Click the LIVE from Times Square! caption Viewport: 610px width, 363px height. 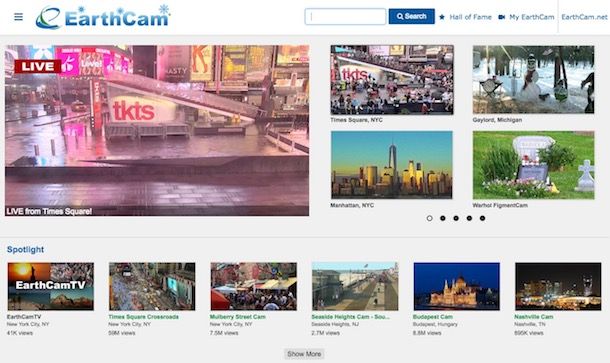[x=49, y=211]
